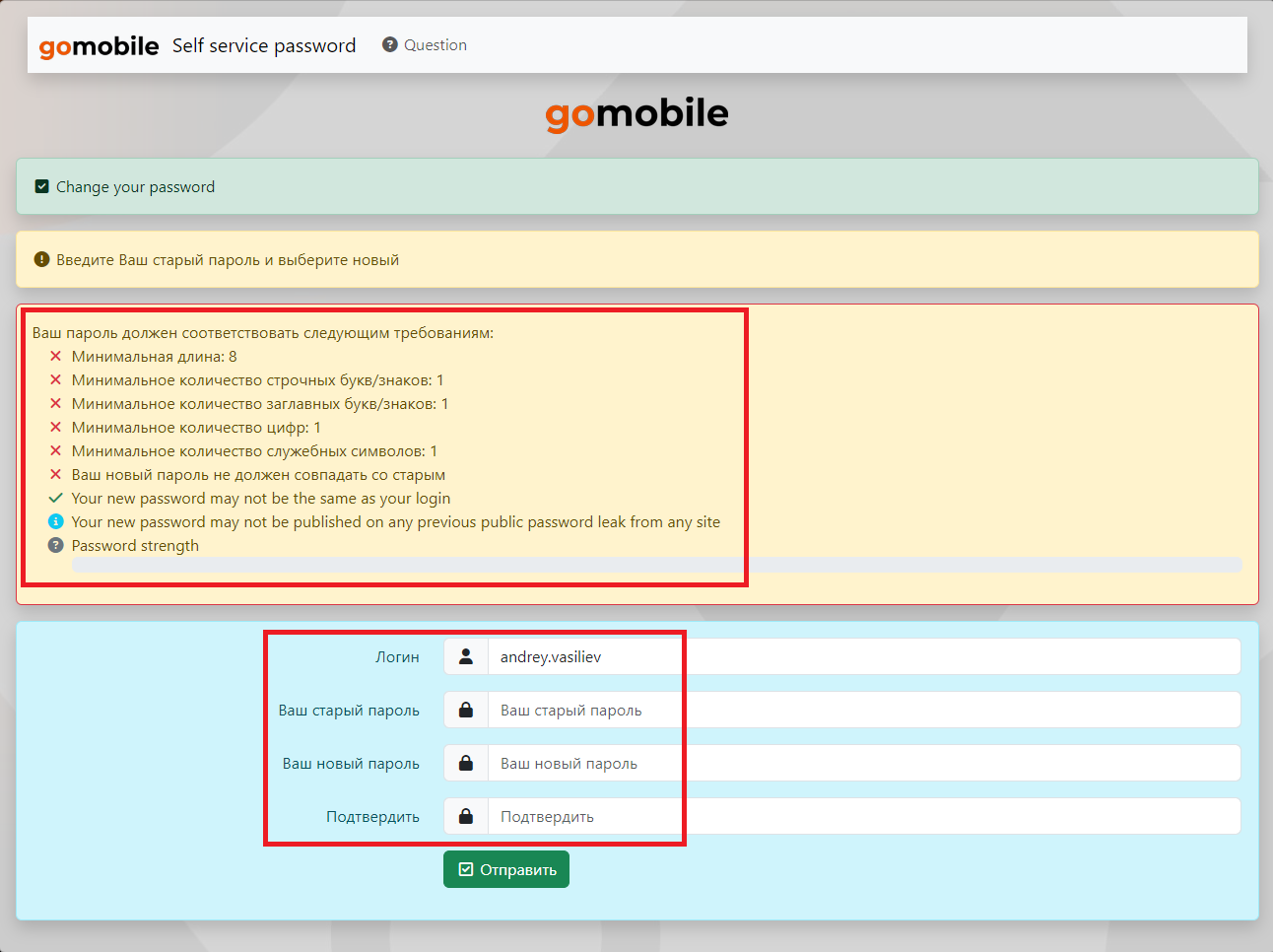1273x952 pixels.
Task: Click the exclamation warning icon
Action: (41, 259)
